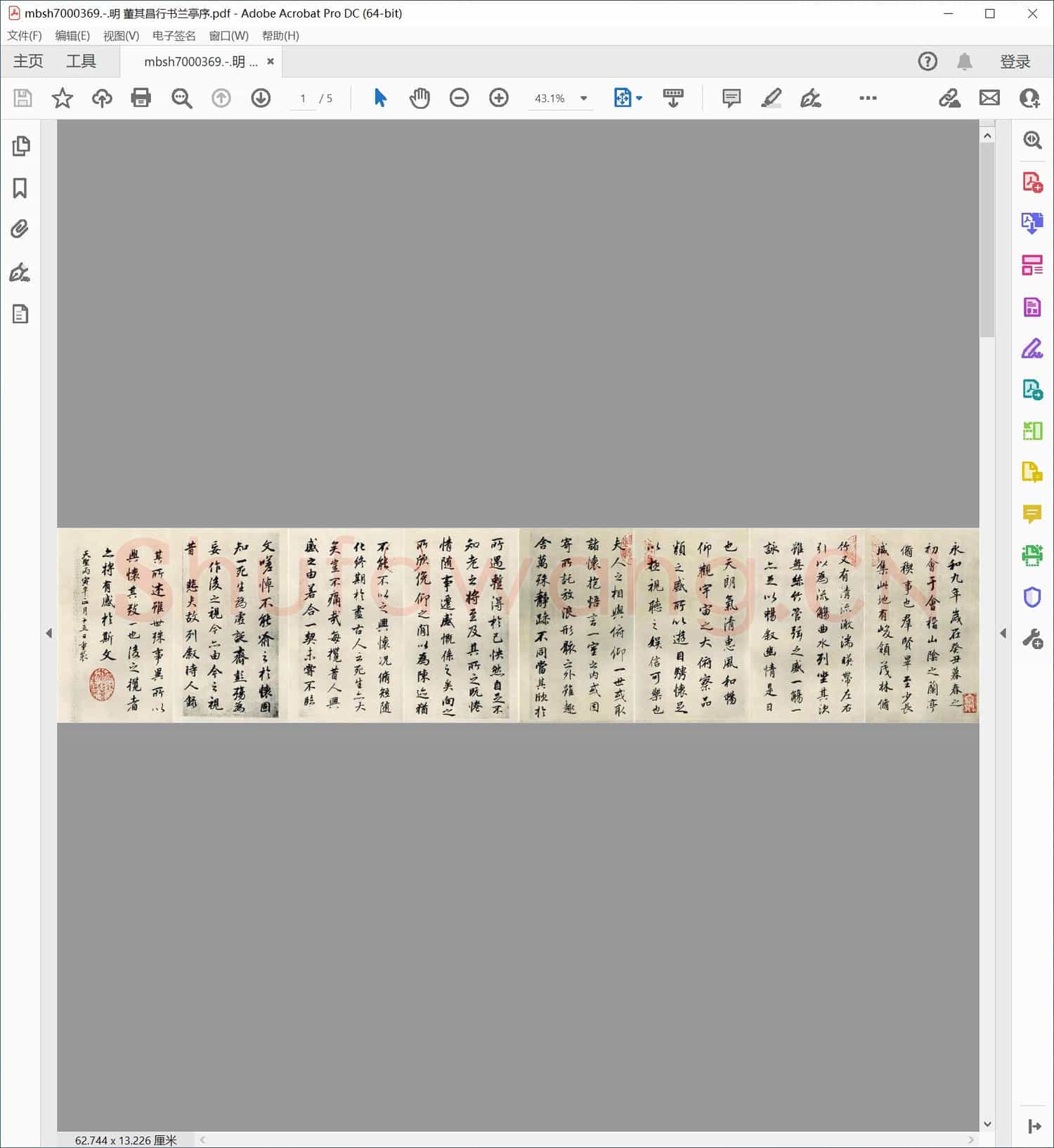Click the fit page icon
1054x1148 pixels.
[623, 98]
